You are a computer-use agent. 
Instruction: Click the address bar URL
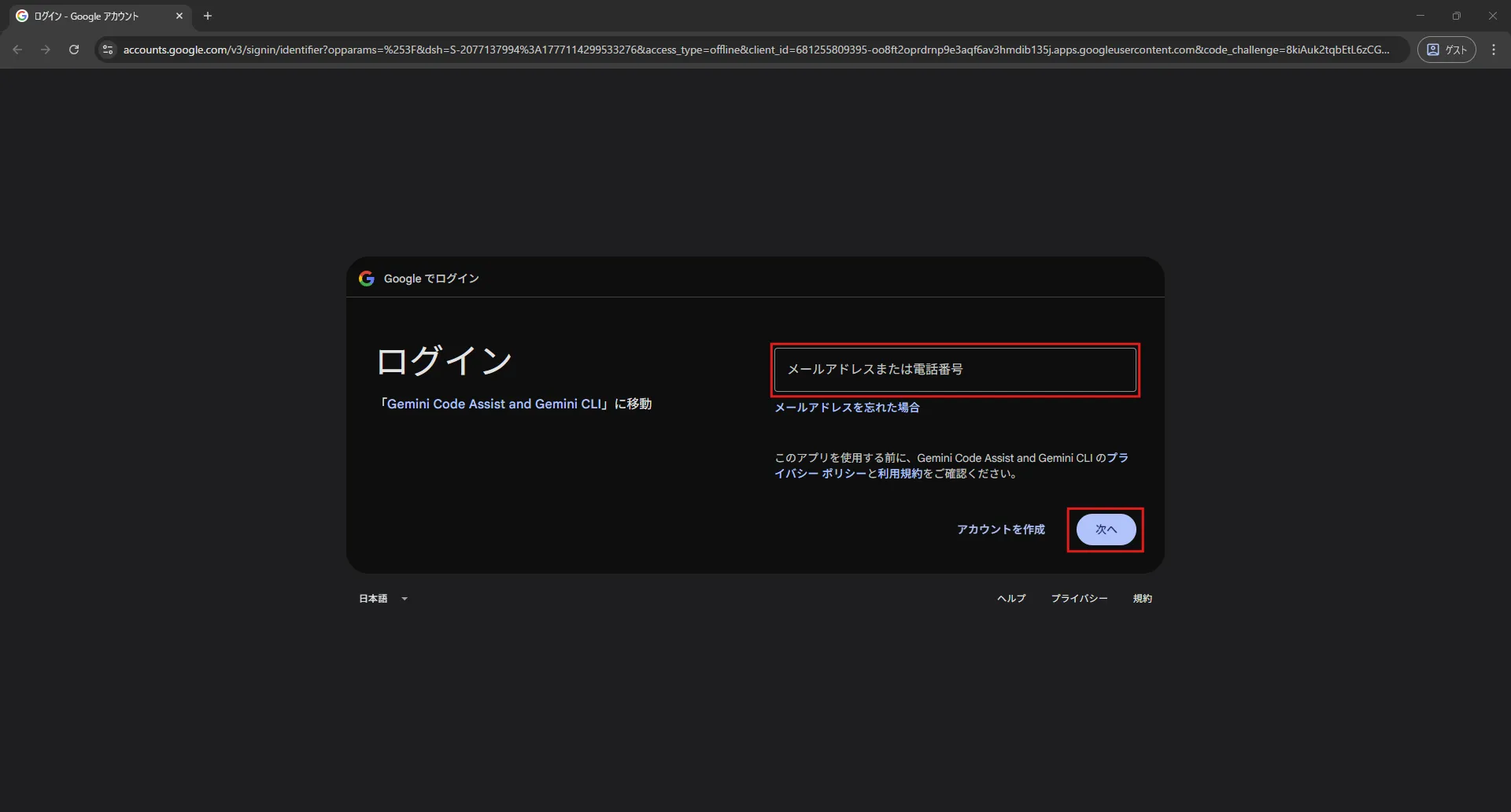755,50
